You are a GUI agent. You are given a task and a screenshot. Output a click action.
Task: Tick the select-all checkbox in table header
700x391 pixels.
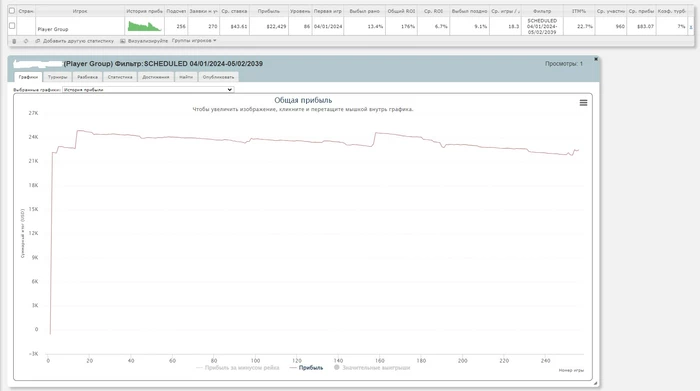click(12, 11)
